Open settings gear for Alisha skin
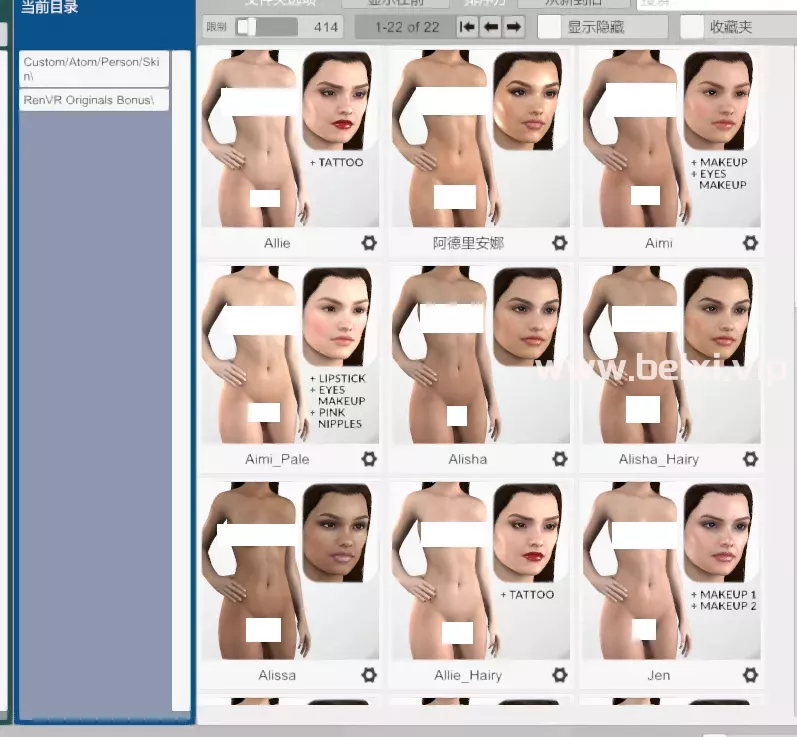Viewport: 797px width, 737px height. 560,459
